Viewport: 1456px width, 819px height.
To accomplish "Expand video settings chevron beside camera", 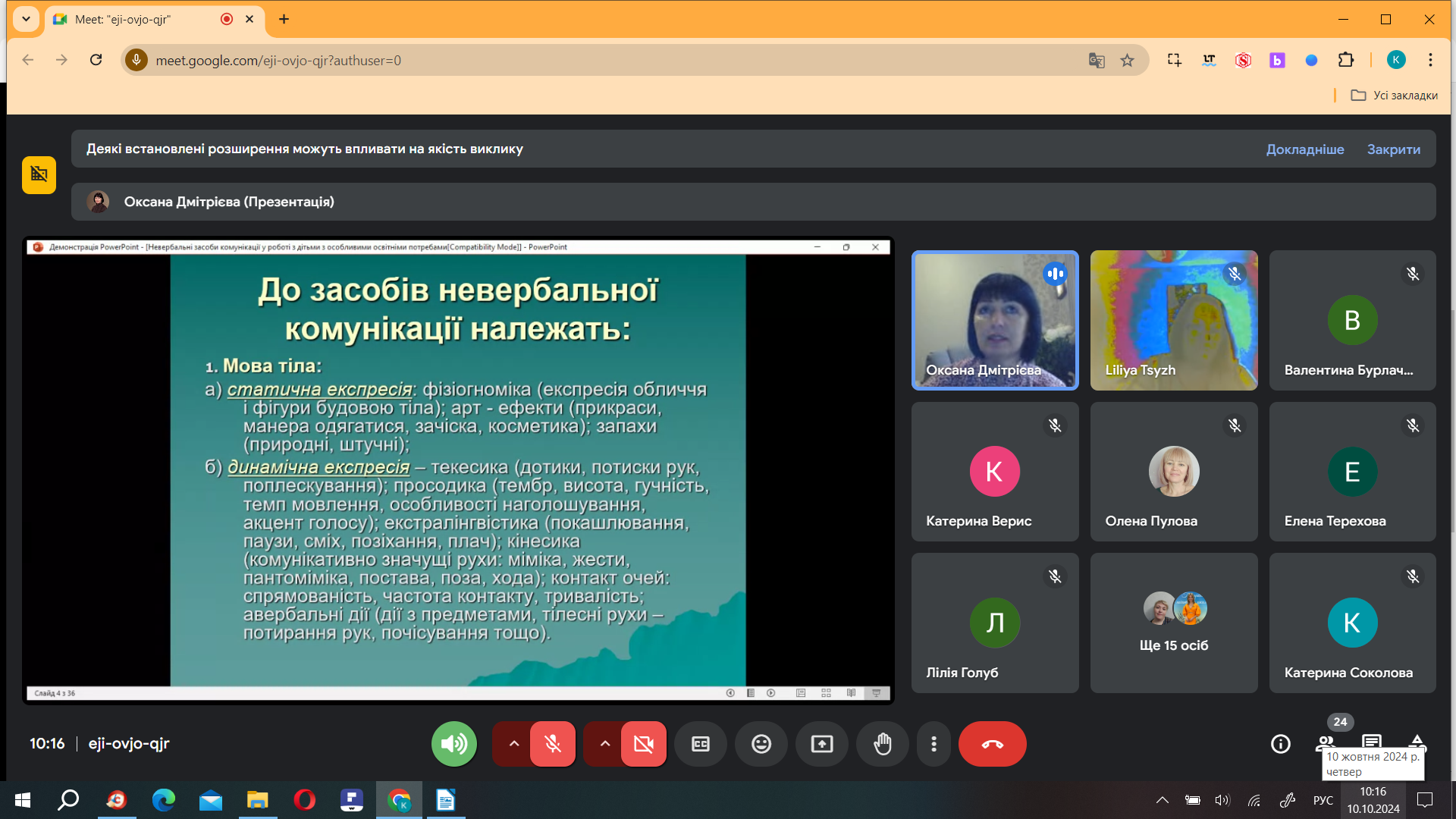I will point(604,744).
